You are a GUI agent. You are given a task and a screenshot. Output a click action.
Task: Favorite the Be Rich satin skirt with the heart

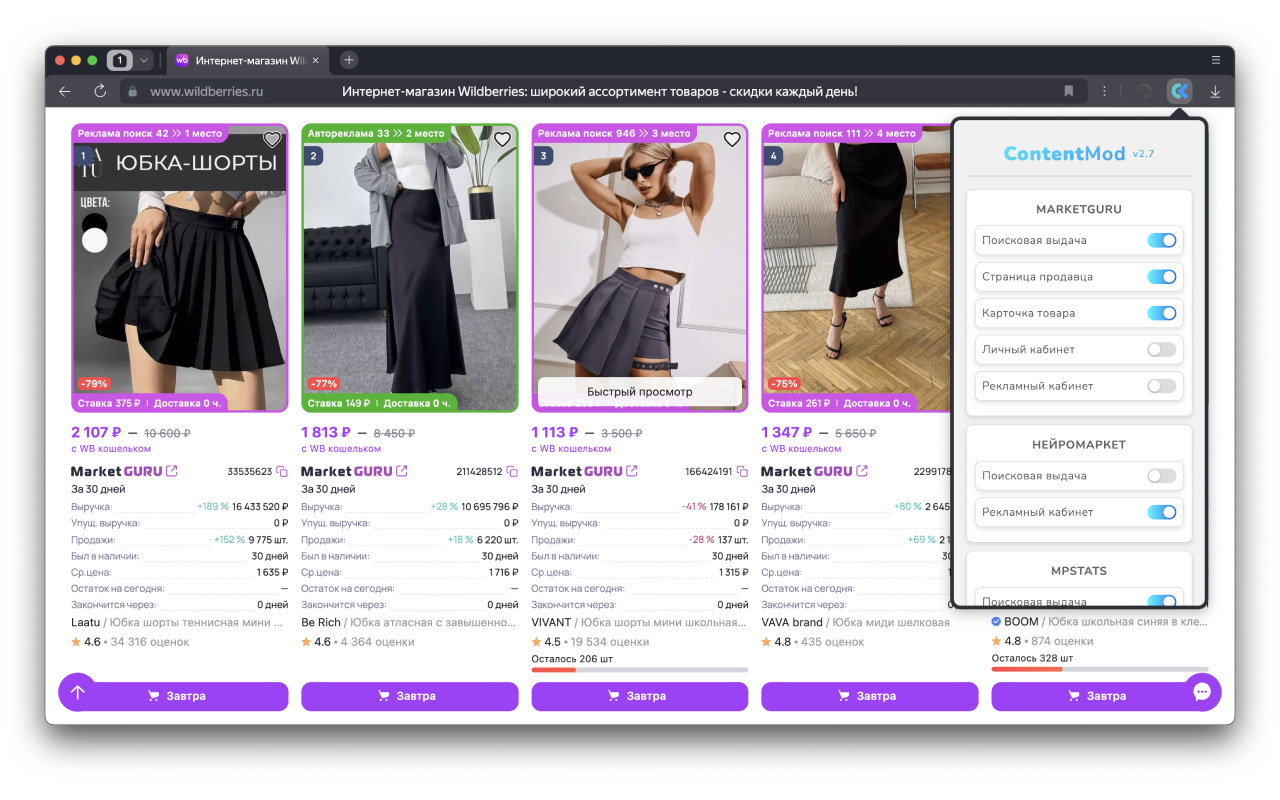(502, 139)
